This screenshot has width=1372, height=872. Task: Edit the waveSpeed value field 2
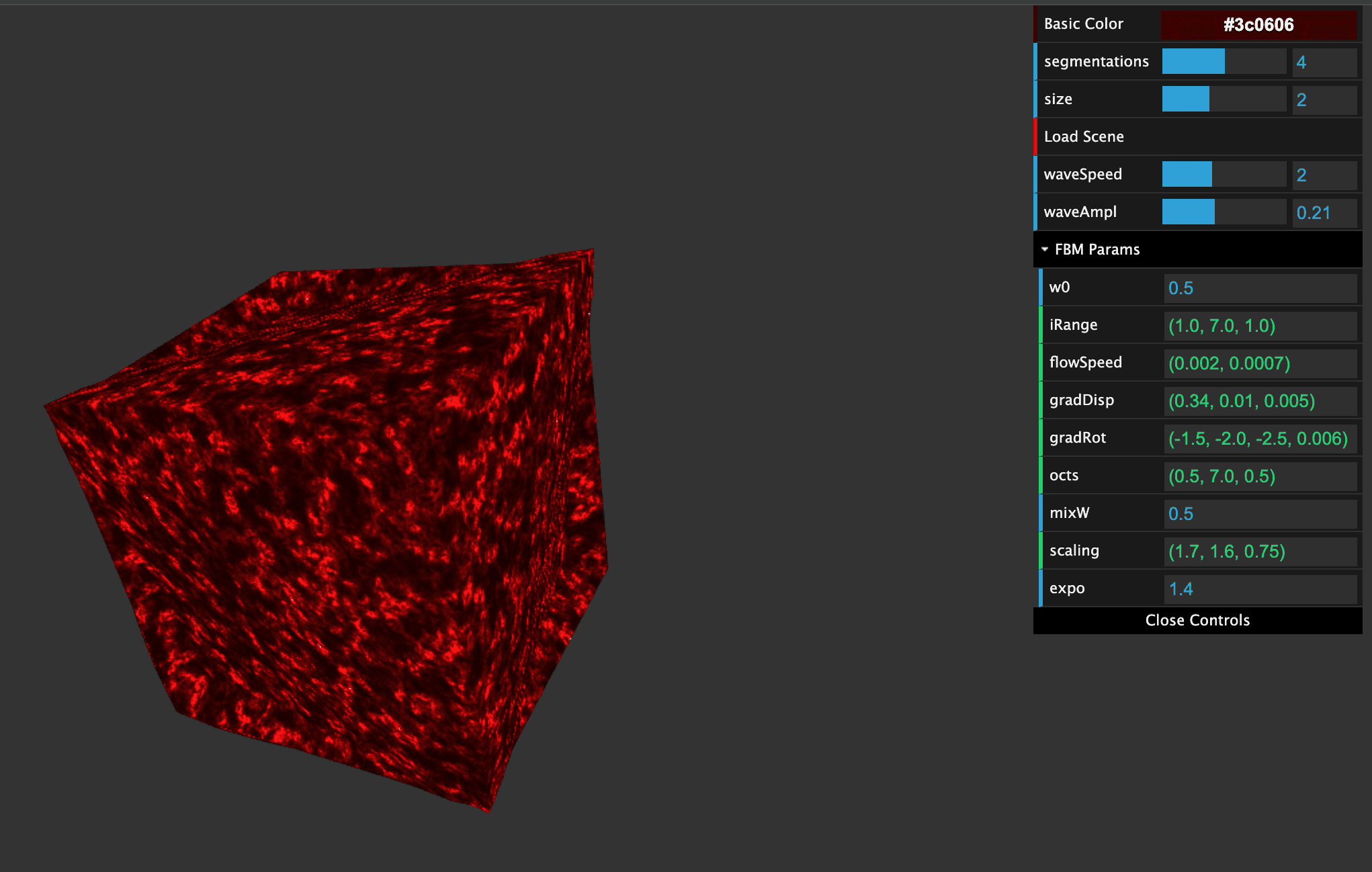tap(1324, 175)
